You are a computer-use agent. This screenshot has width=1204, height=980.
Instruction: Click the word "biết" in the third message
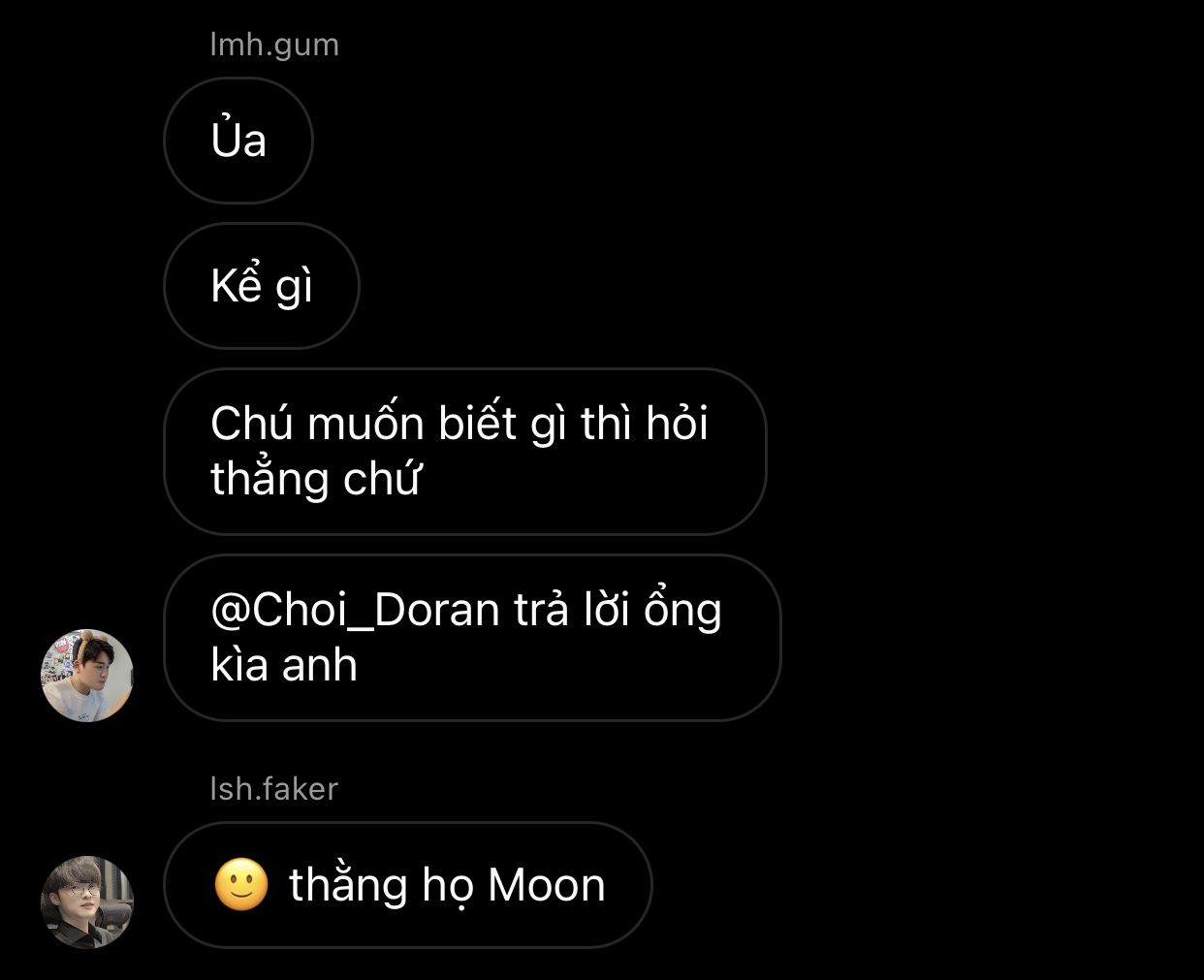coord(478,424)
